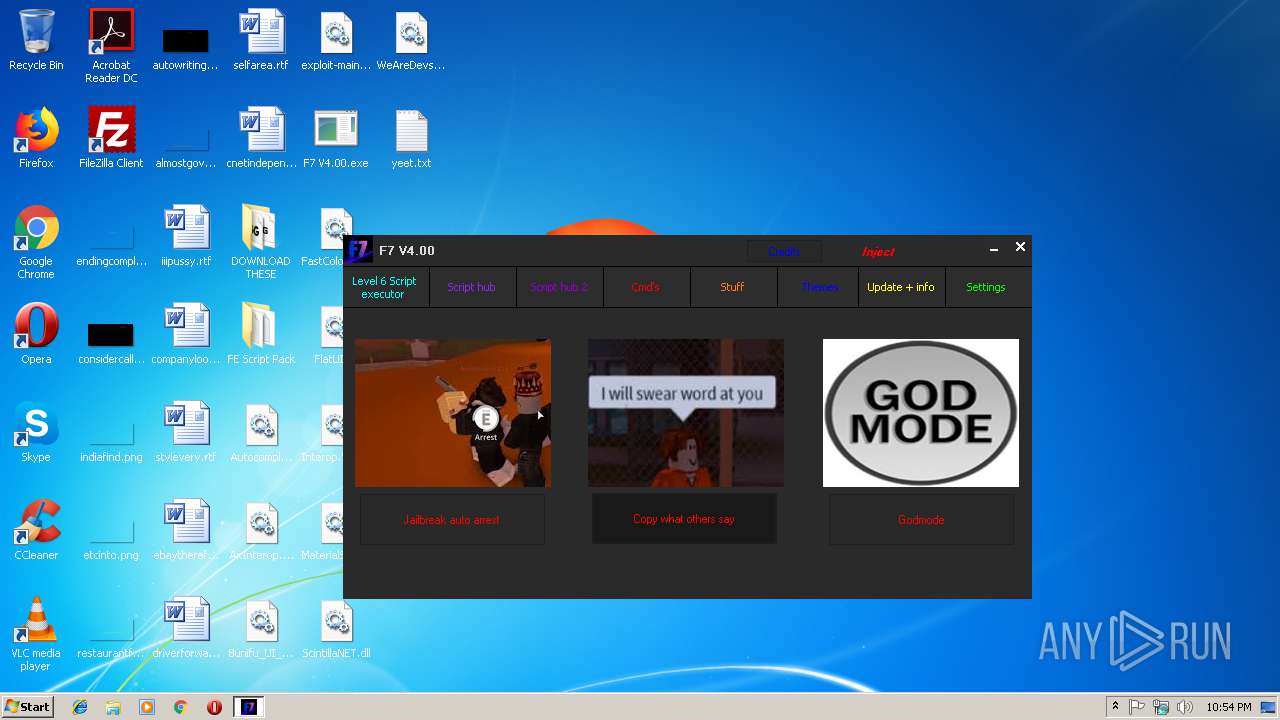Launch CCleaner desktop shortcut

tap(36, 530)
